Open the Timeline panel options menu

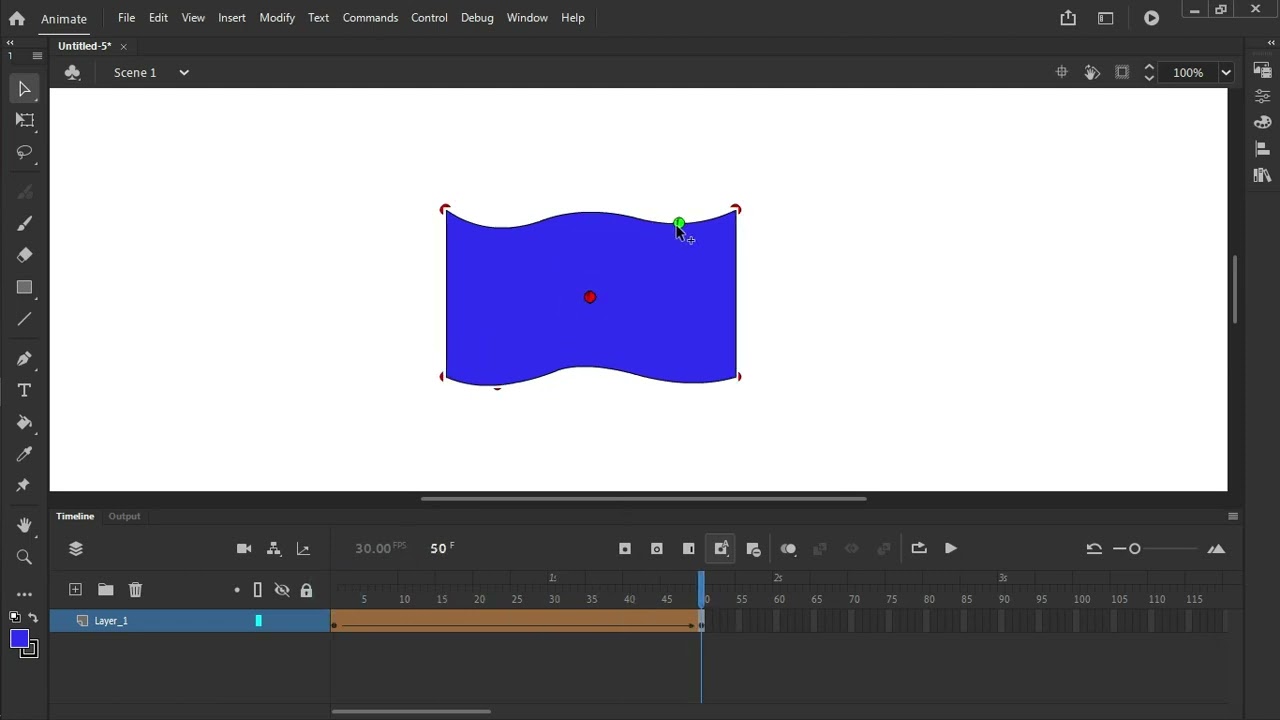tap(1233, 516)
